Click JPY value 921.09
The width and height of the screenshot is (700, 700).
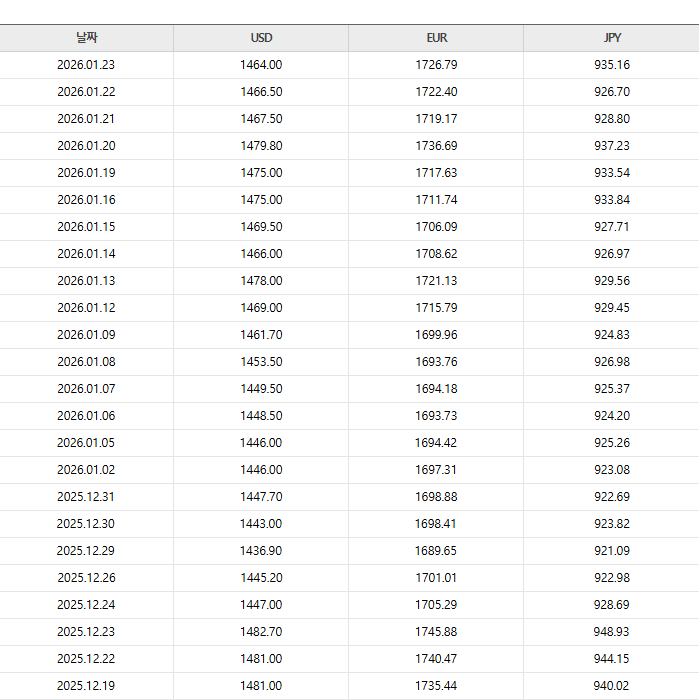coord(612,551)
